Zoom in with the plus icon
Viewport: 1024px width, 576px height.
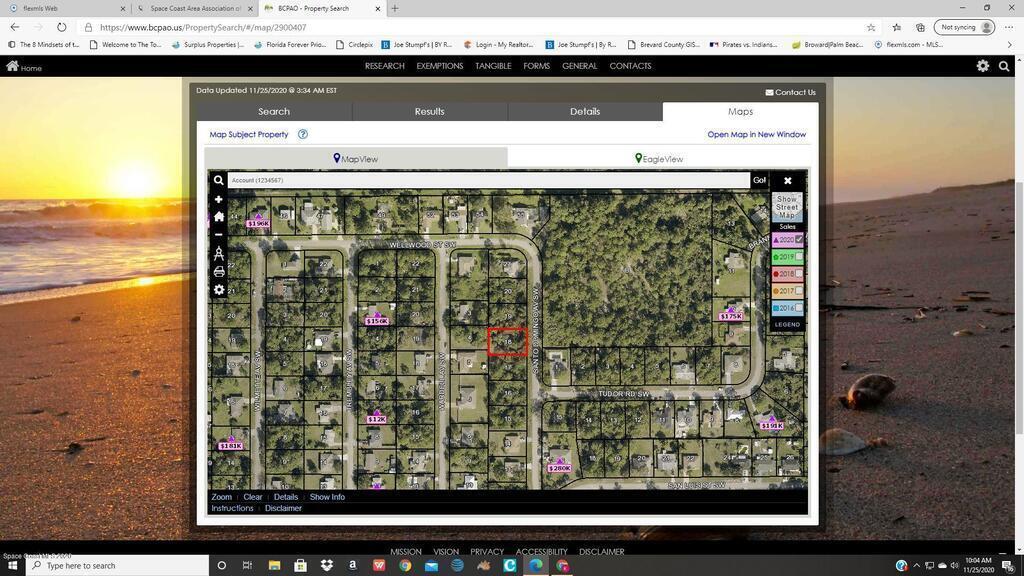coord(218,199)
